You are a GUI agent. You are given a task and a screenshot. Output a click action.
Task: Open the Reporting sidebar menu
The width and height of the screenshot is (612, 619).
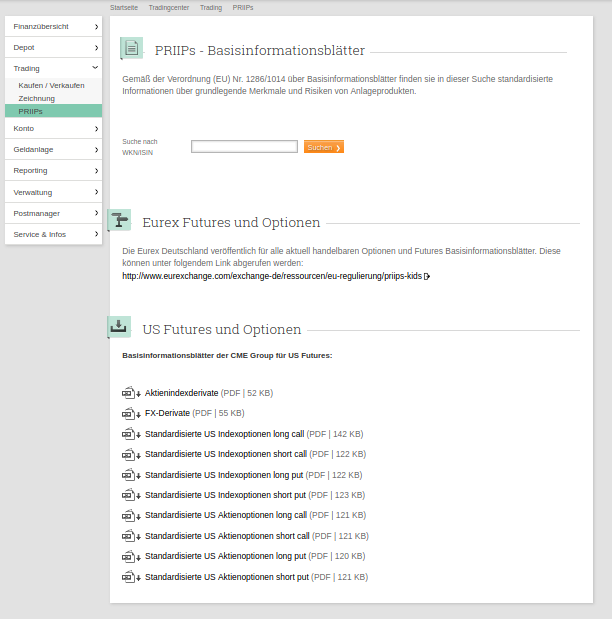point(53,170)
